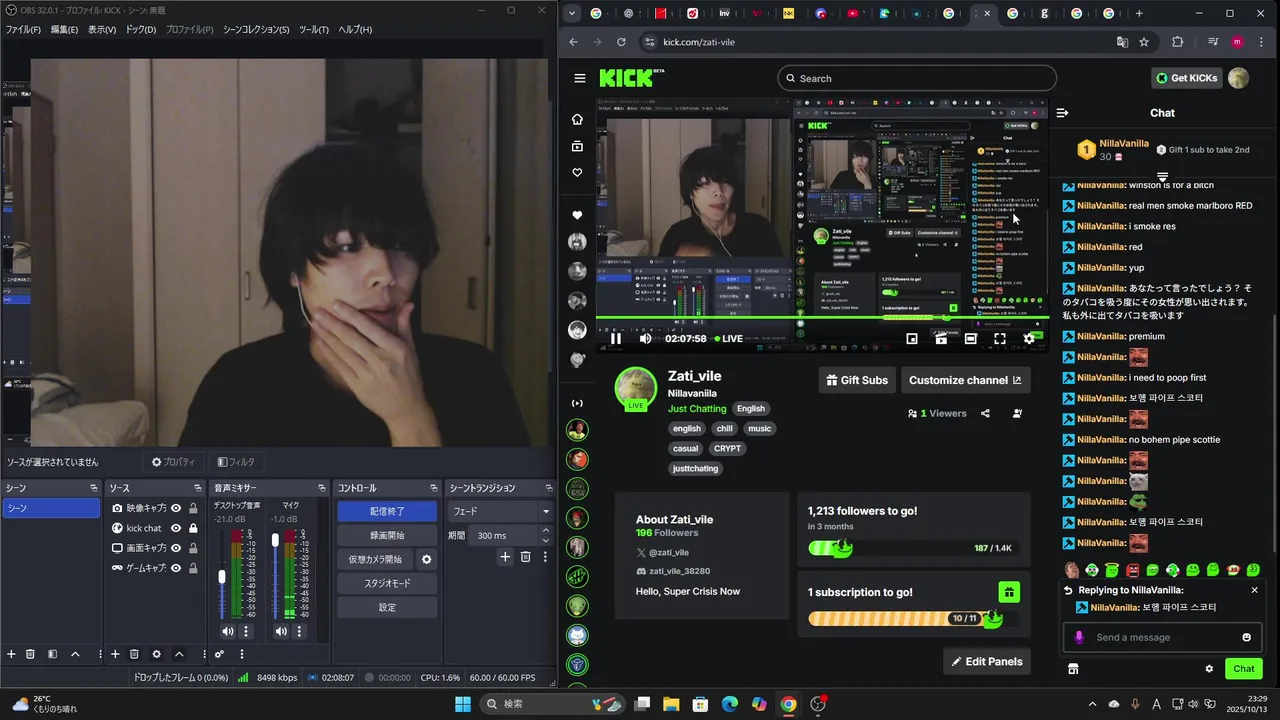This screenshot has width=1280, height=720.
Task: Click 録画開始 to start recording
Action: point(387,535)
